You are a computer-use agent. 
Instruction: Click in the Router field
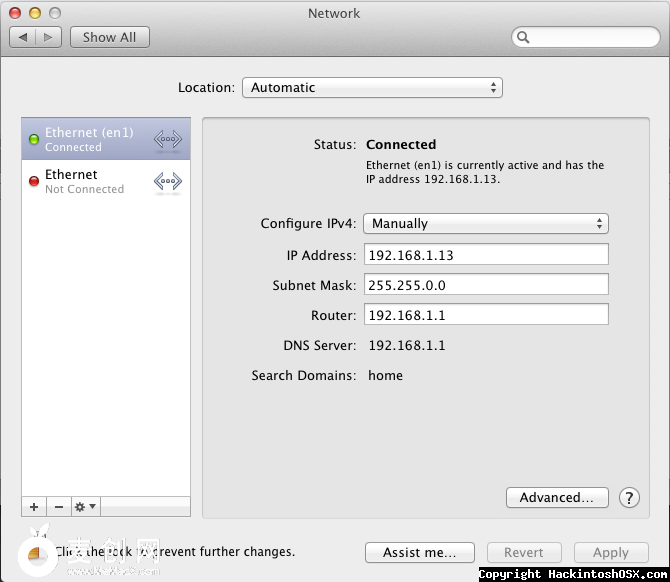[x=486, y=315]
